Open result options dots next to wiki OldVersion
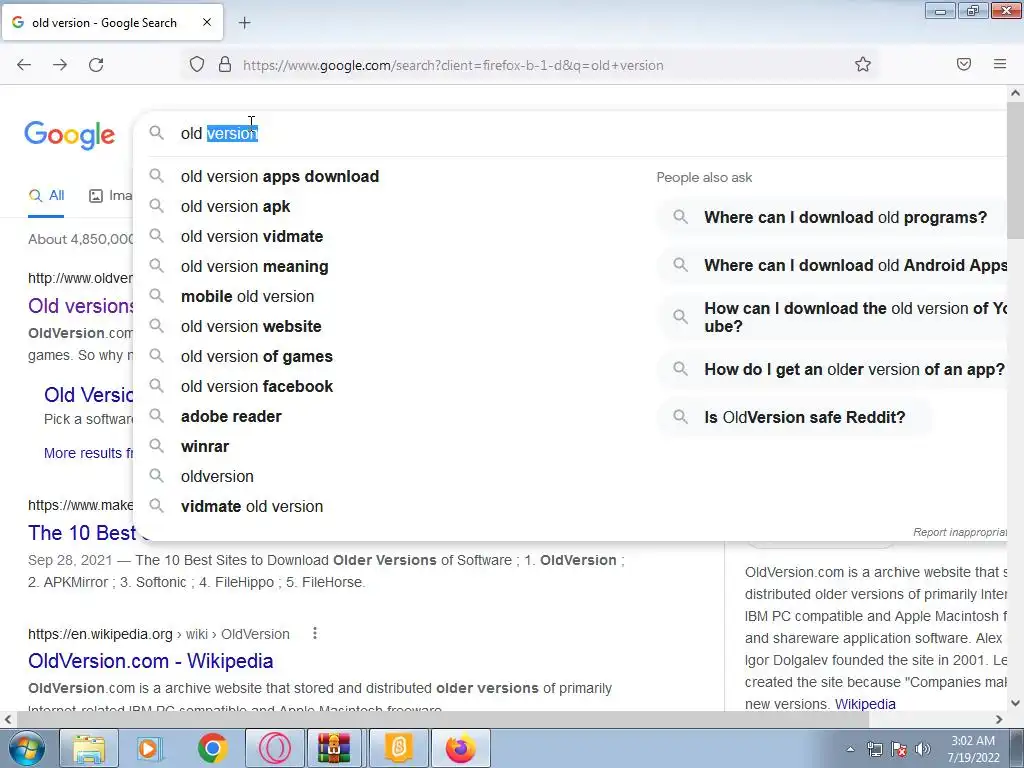1024x768 pixels. point(315,633)
